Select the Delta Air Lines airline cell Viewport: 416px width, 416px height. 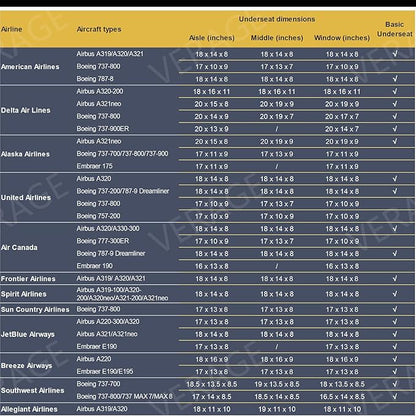(26, 110)
